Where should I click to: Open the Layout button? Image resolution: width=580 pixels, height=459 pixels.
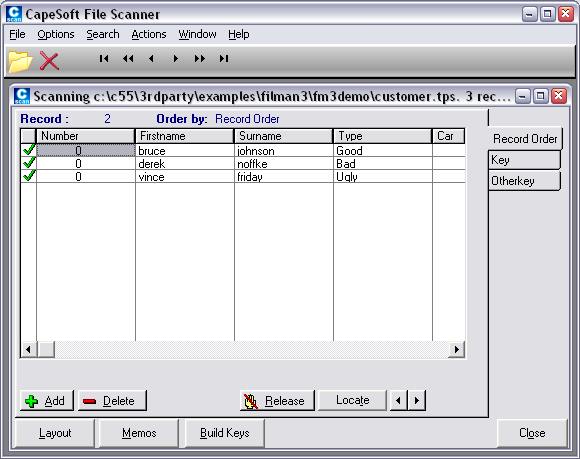coord(55,433)
